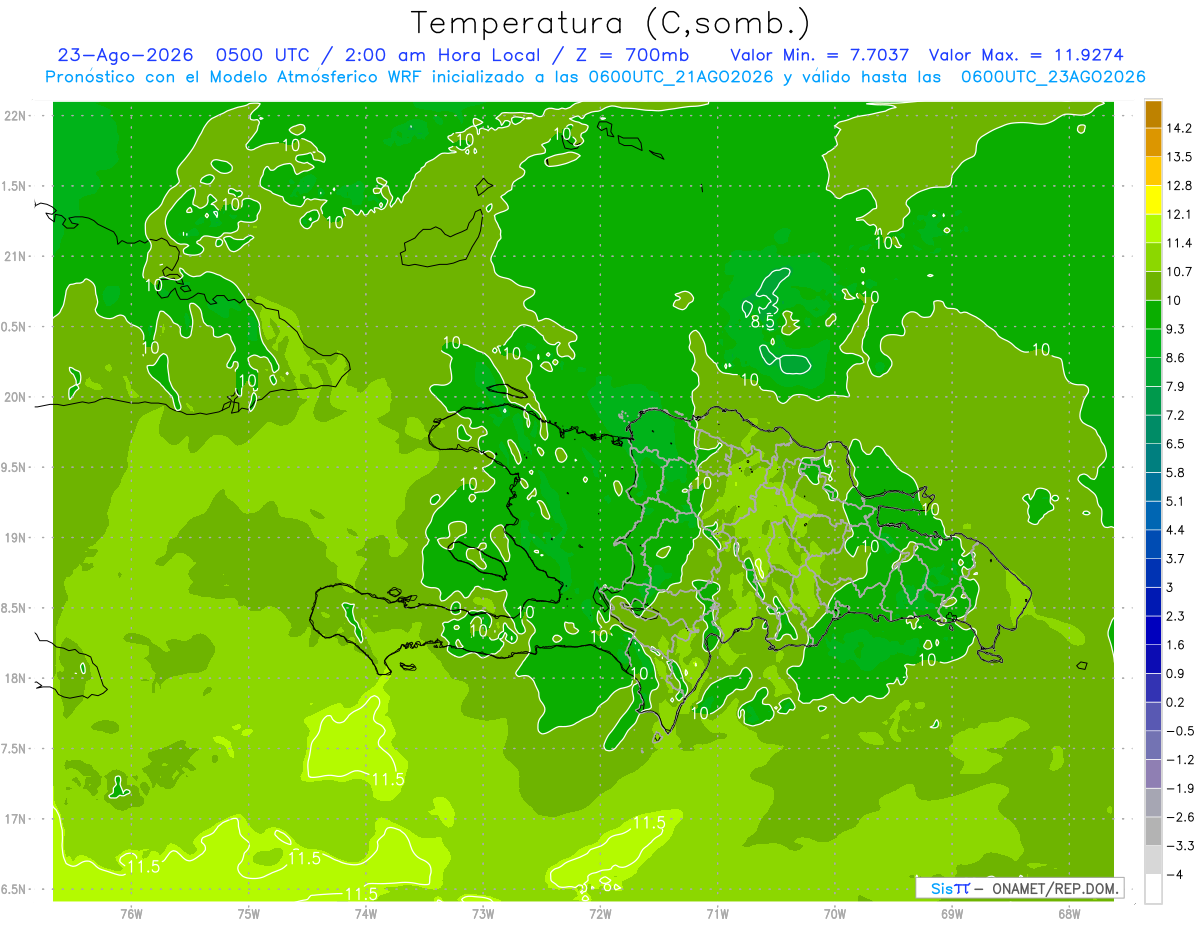Viewport: 1200px width, 927px height.
Task: Click the '17N' latitude axis label
Action: (16, 819)
